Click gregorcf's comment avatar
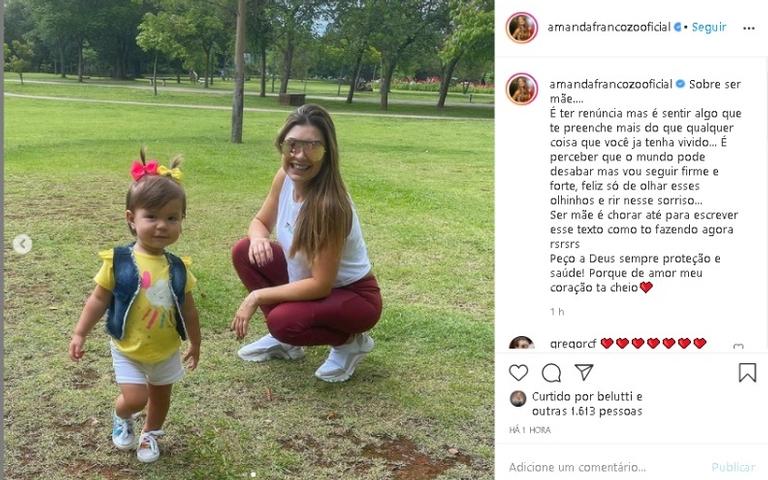The height and width of the screenshot is (480, 768). [x=522, y=342]
